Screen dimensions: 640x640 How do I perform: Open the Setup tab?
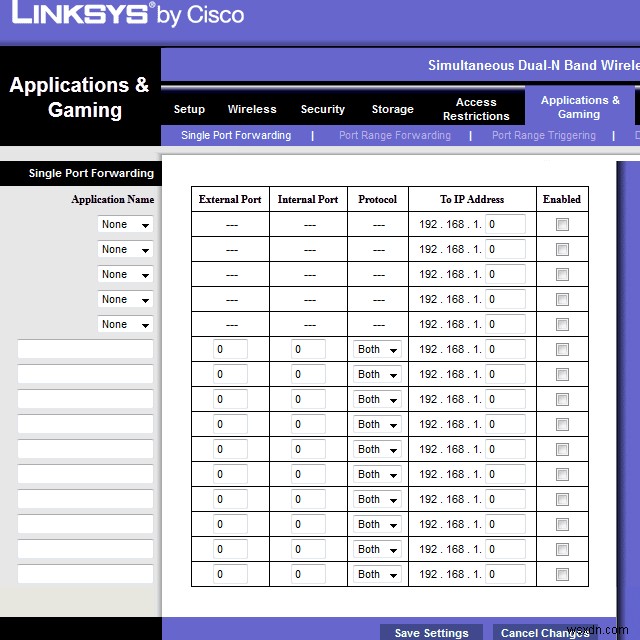(189, 109)
